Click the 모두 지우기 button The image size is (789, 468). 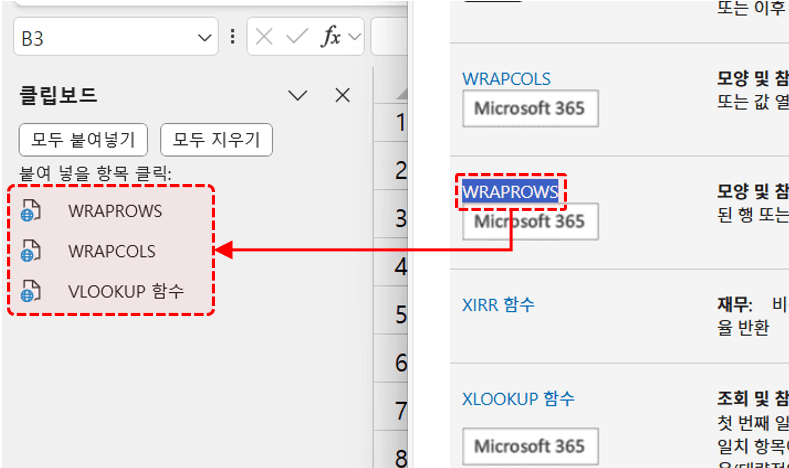[217, 138]
